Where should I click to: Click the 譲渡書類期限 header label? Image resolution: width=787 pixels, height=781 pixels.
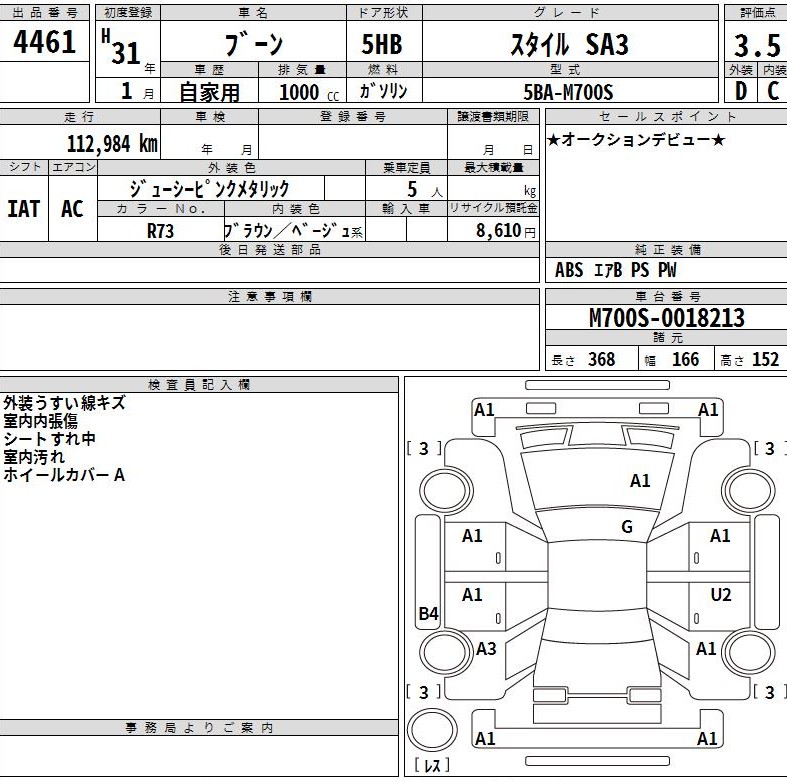pyautogui.click(x=493, y=116)
